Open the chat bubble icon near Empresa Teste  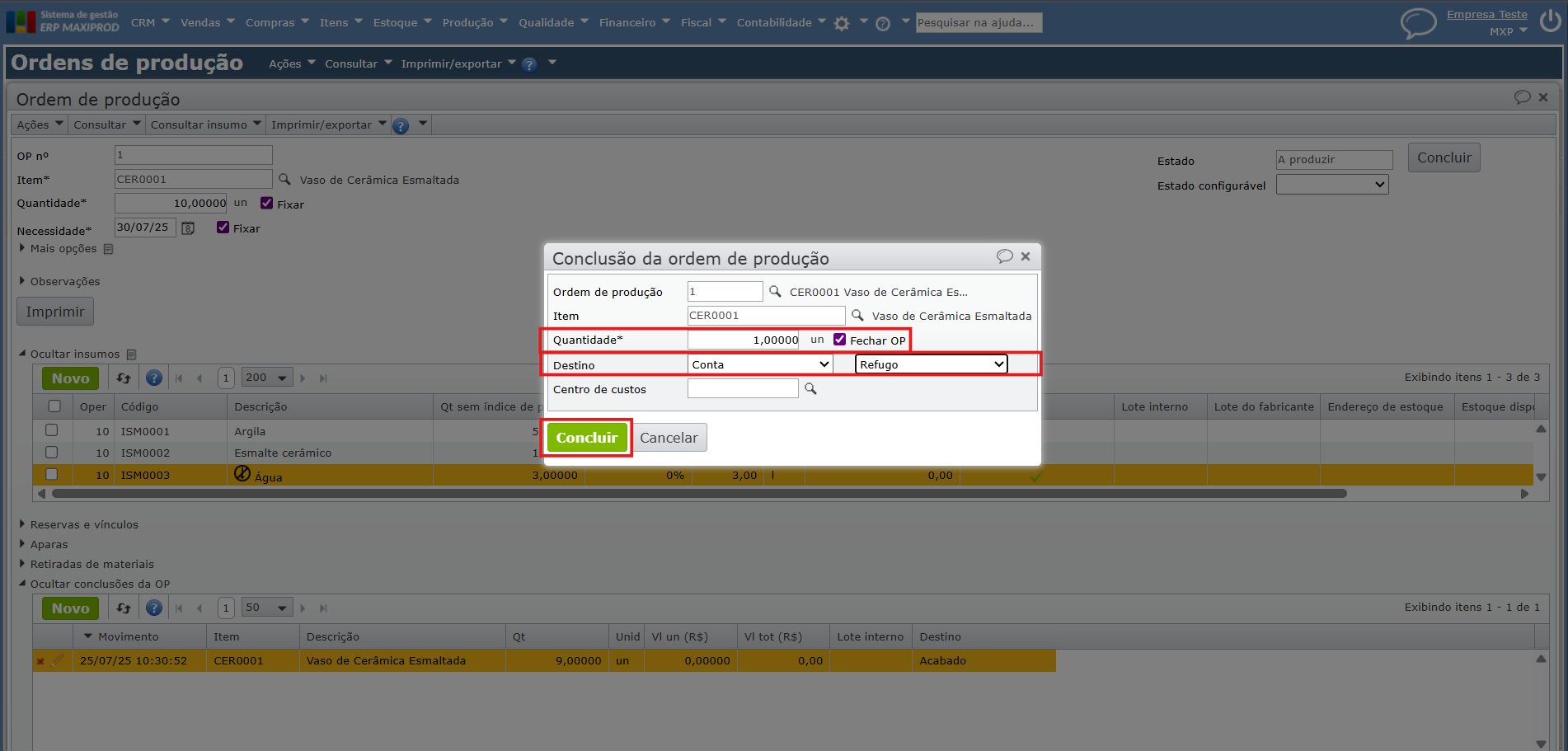click(1418, 23)
